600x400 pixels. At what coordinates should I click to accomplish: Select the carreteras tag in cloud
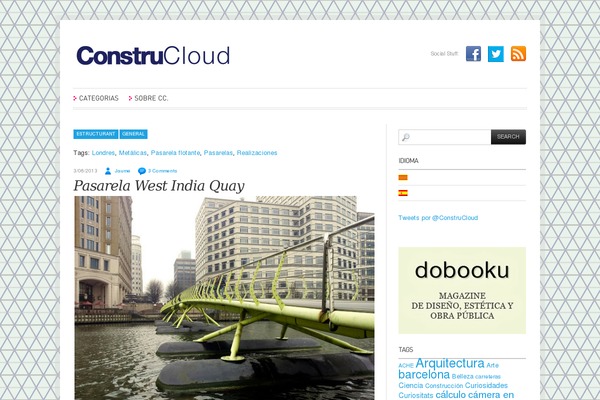point(488,377)
